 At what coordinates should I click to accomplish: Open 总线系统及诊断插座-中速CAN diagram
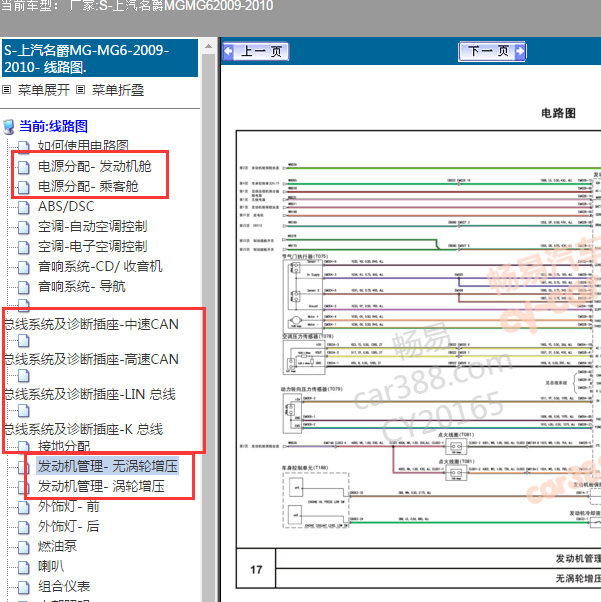tap(91, 324)
